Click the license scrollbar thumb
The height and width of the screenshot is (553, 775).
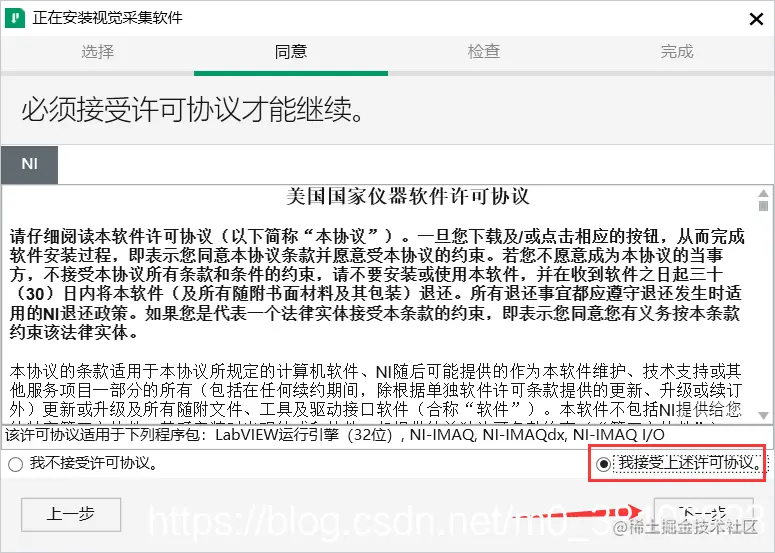point(763,206)
